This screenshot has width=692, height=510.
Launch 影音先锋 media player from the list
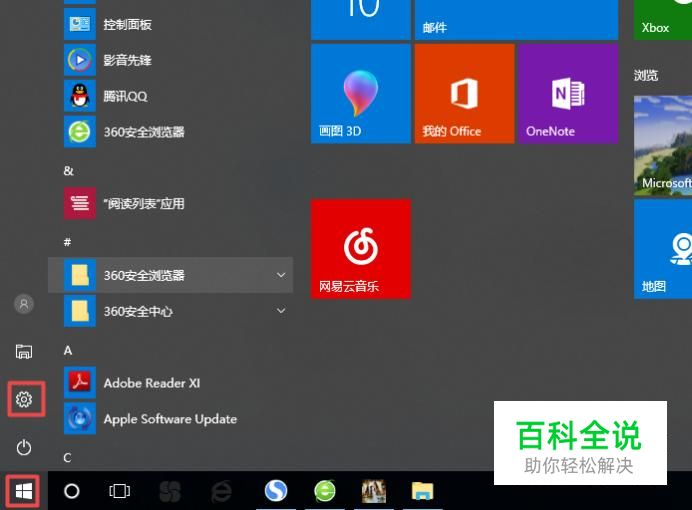[x=170, y=60]
